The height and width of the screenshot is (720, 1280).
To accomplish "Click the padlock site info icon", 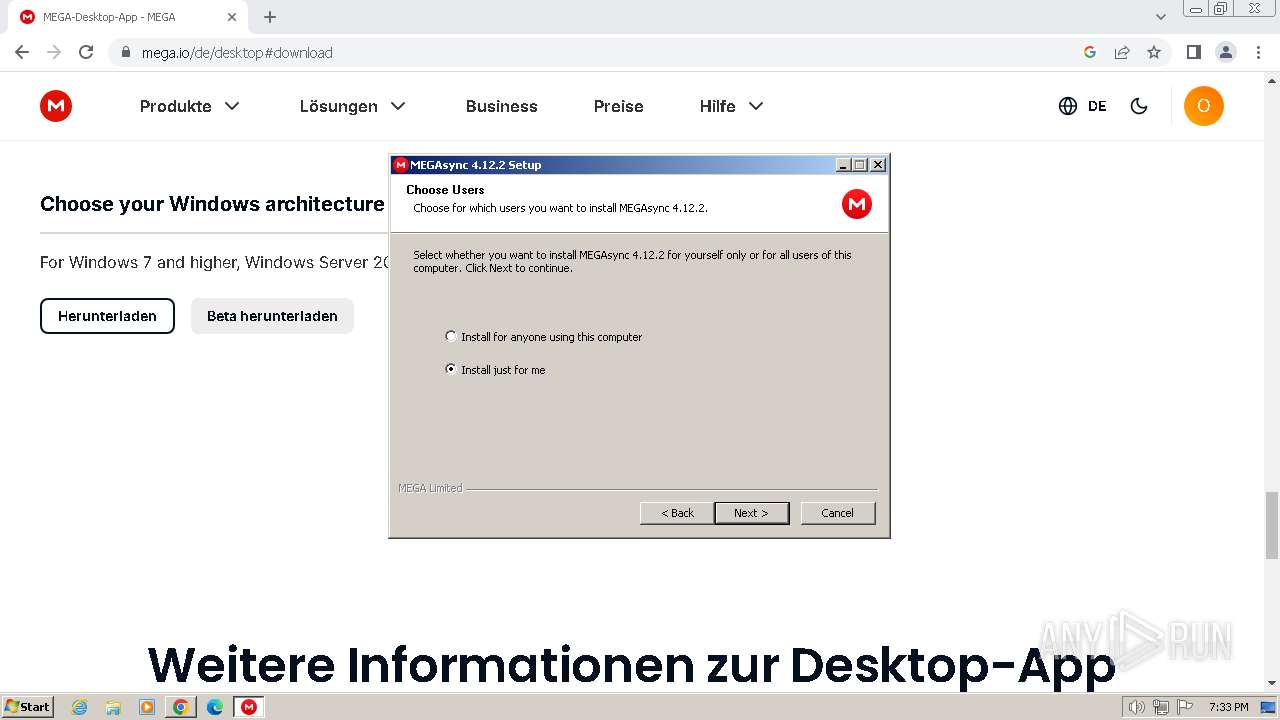I will pos(125,52).
